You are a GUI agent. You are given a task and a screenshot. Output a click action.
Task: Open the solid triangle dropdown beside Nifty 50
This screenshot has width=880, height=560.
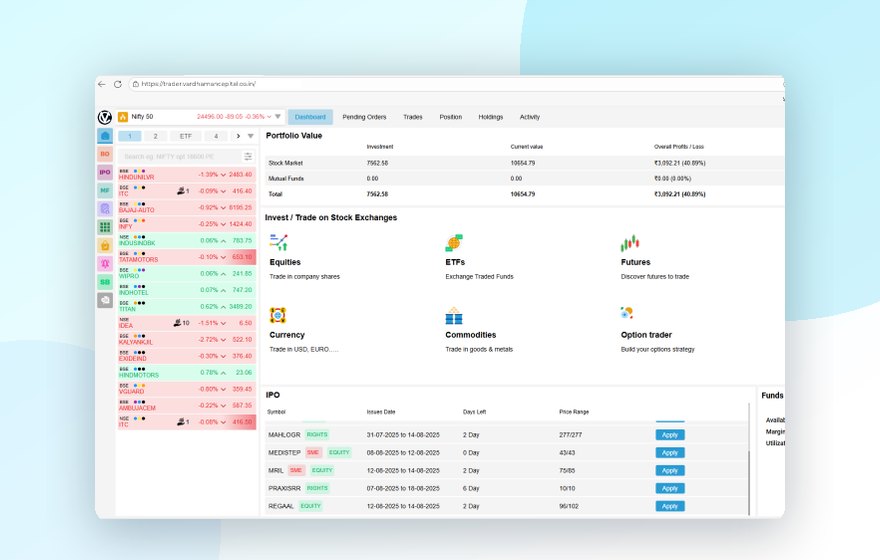(x=278, y=117)
